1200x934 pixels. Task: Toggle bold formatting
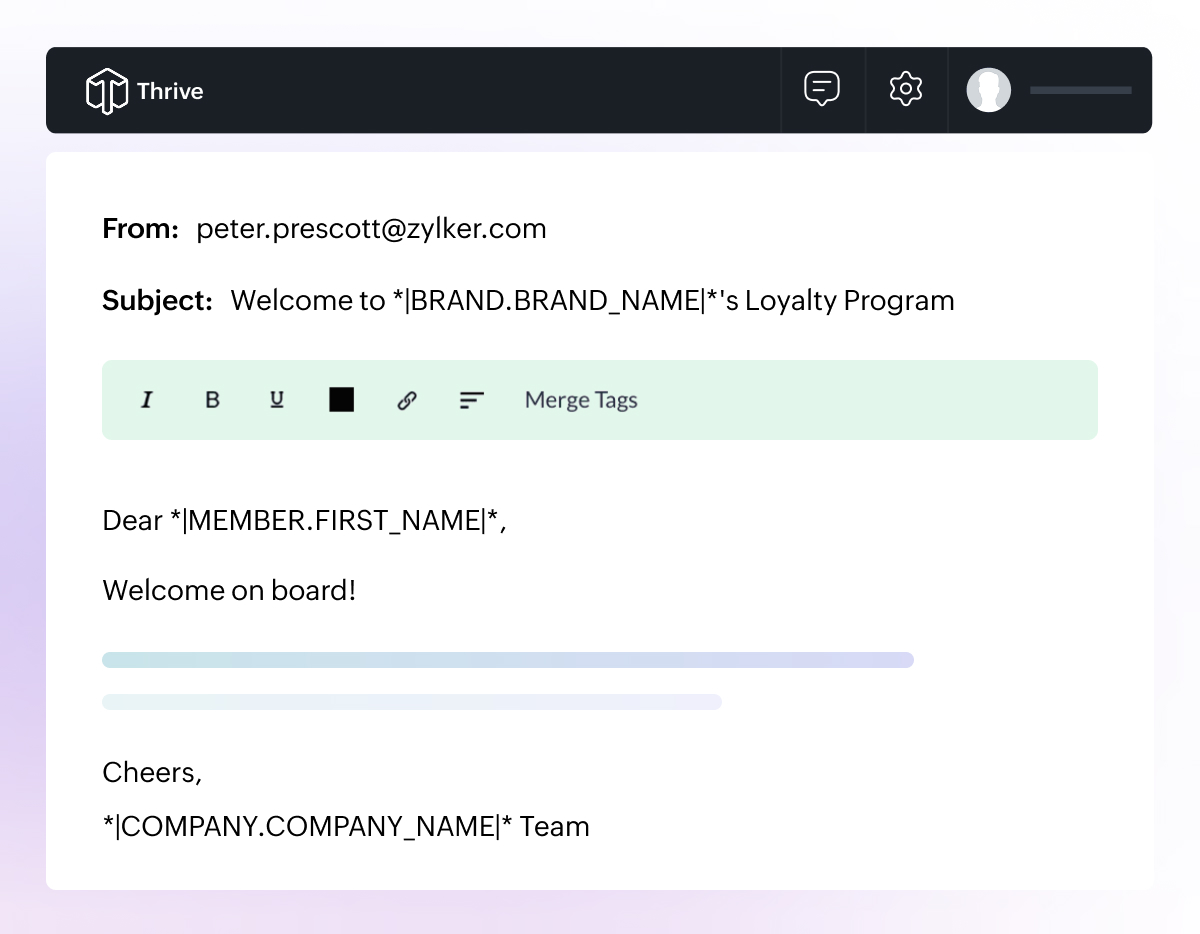pyautogui.click(x=212, y=400)
